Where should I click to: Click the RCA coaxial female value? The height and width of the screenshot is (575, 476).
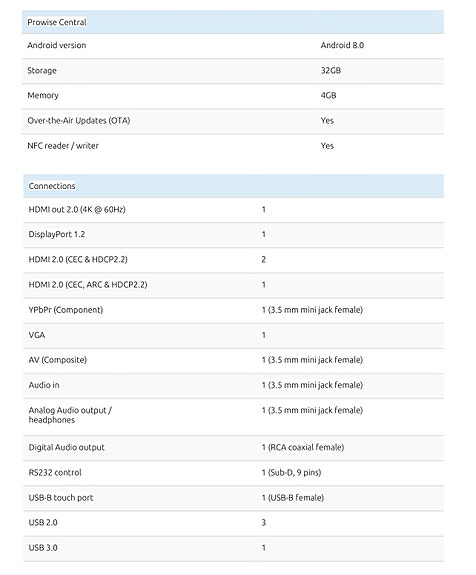(x=303, y=447)
